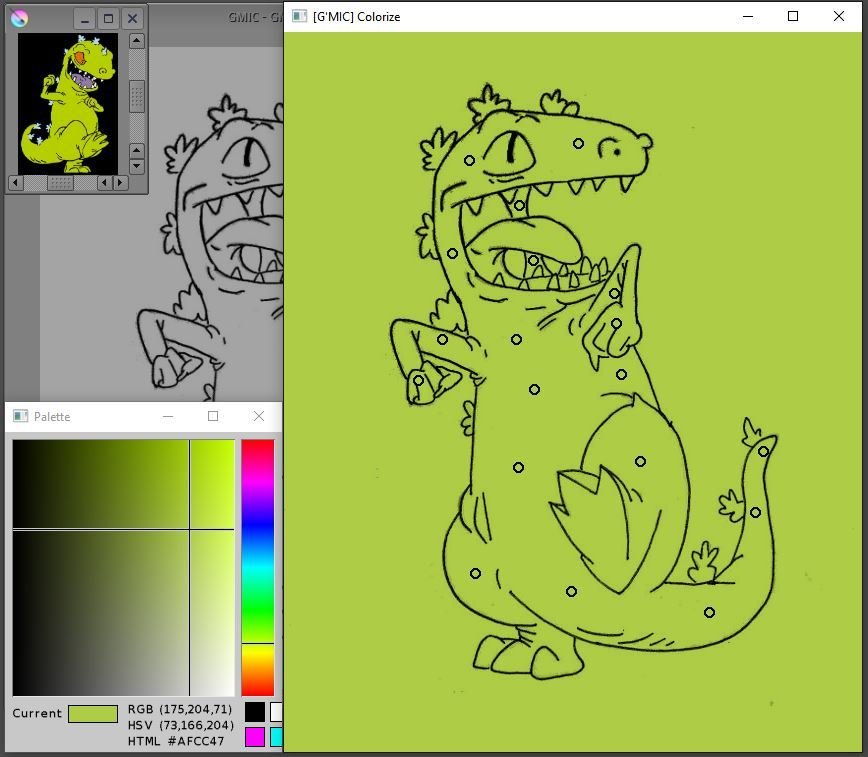Image resolution: width=868 pixels, height=757 pixels.
Task: Close the small dinosaur preview window
Action: pos(132,19)
